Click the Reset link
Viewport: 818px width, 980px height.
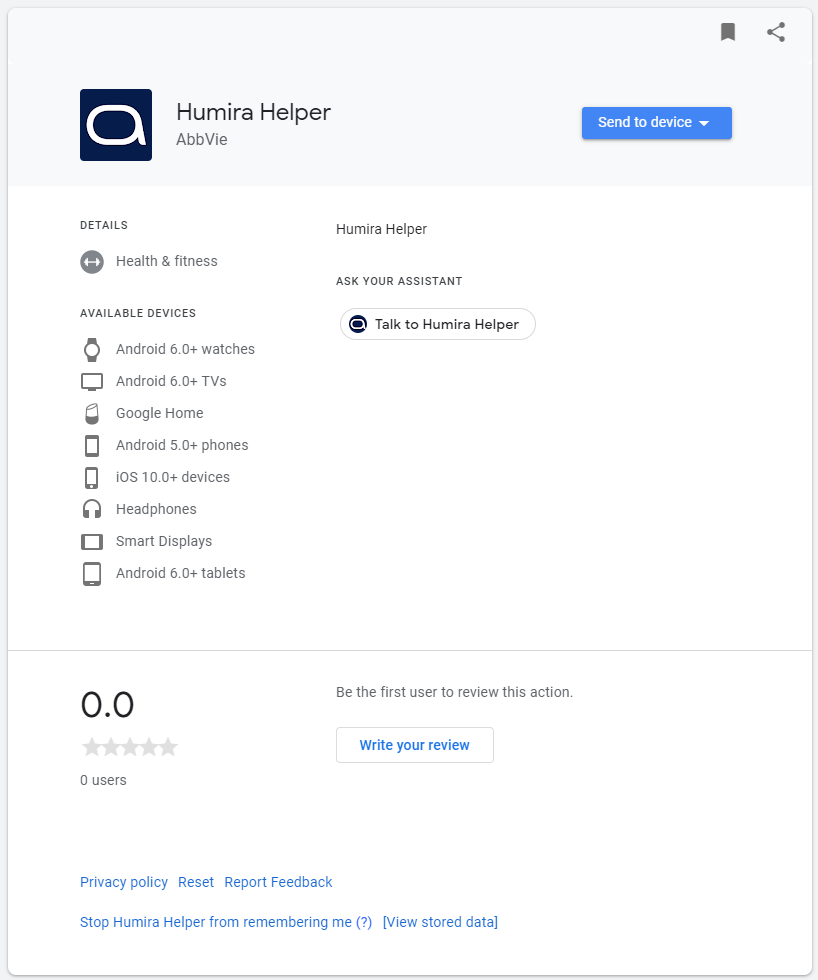click(196, 882)
